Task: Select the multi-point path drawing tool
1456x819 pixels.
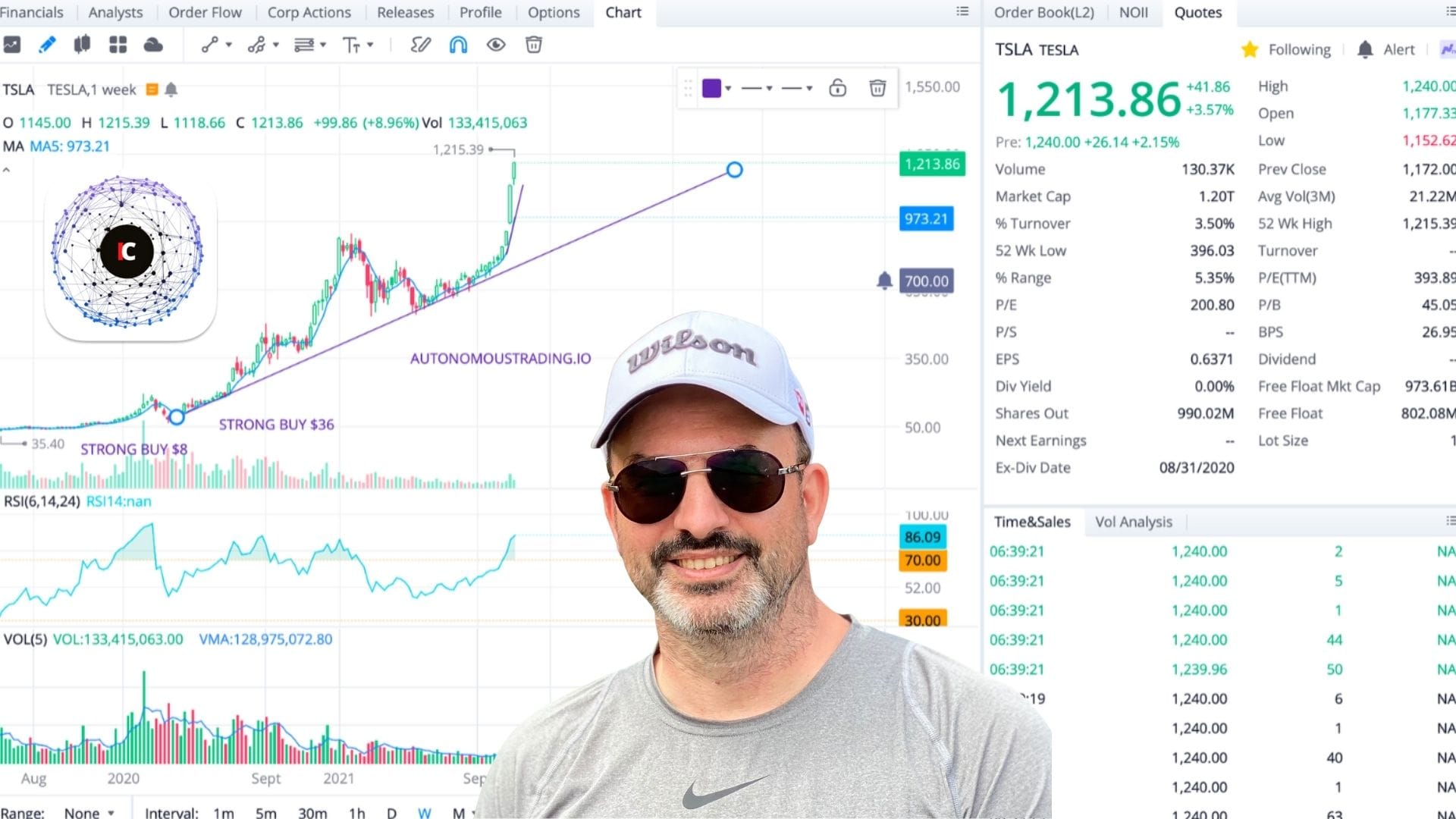Action: pos(256,45)
